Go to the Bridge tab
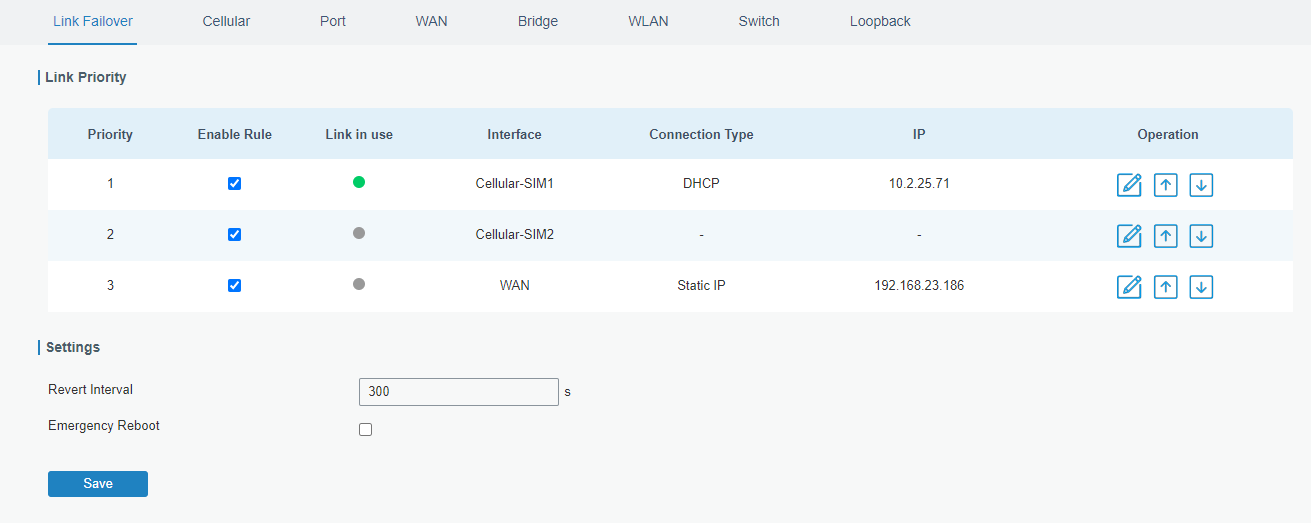Viewport: 1311px width, 523px height. [538, 21]
